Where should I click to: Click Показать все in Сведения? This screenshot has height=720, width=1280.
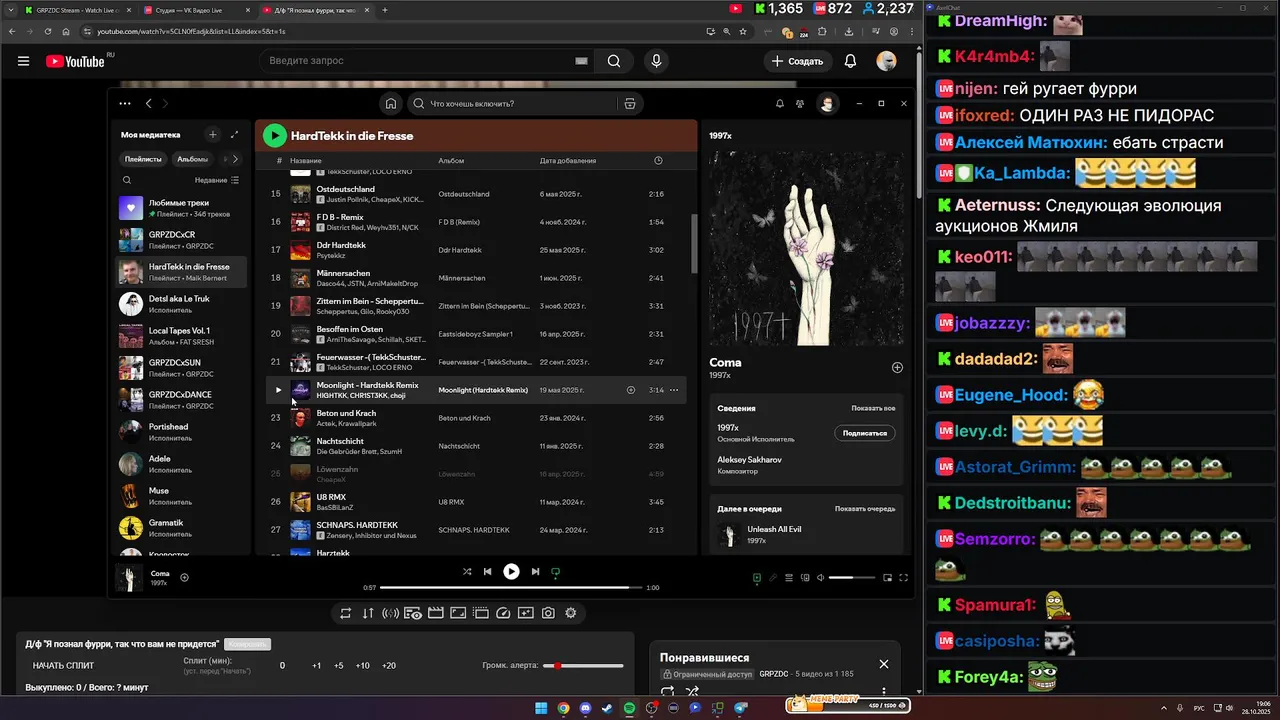873,408
